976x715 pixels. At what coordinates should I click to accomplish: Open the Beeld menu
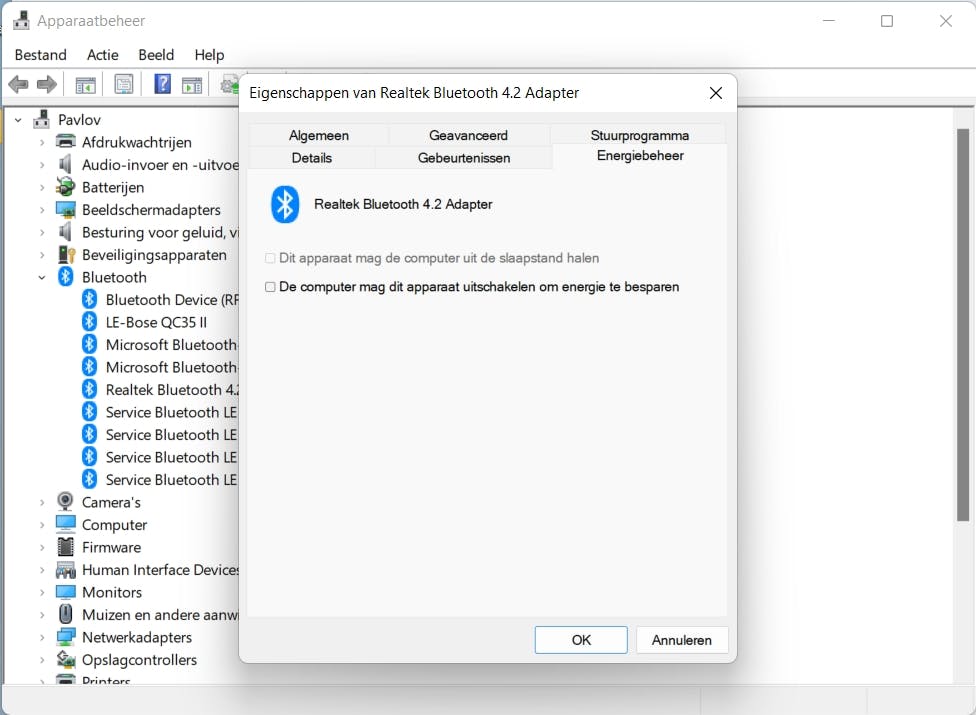click(156, 55)
